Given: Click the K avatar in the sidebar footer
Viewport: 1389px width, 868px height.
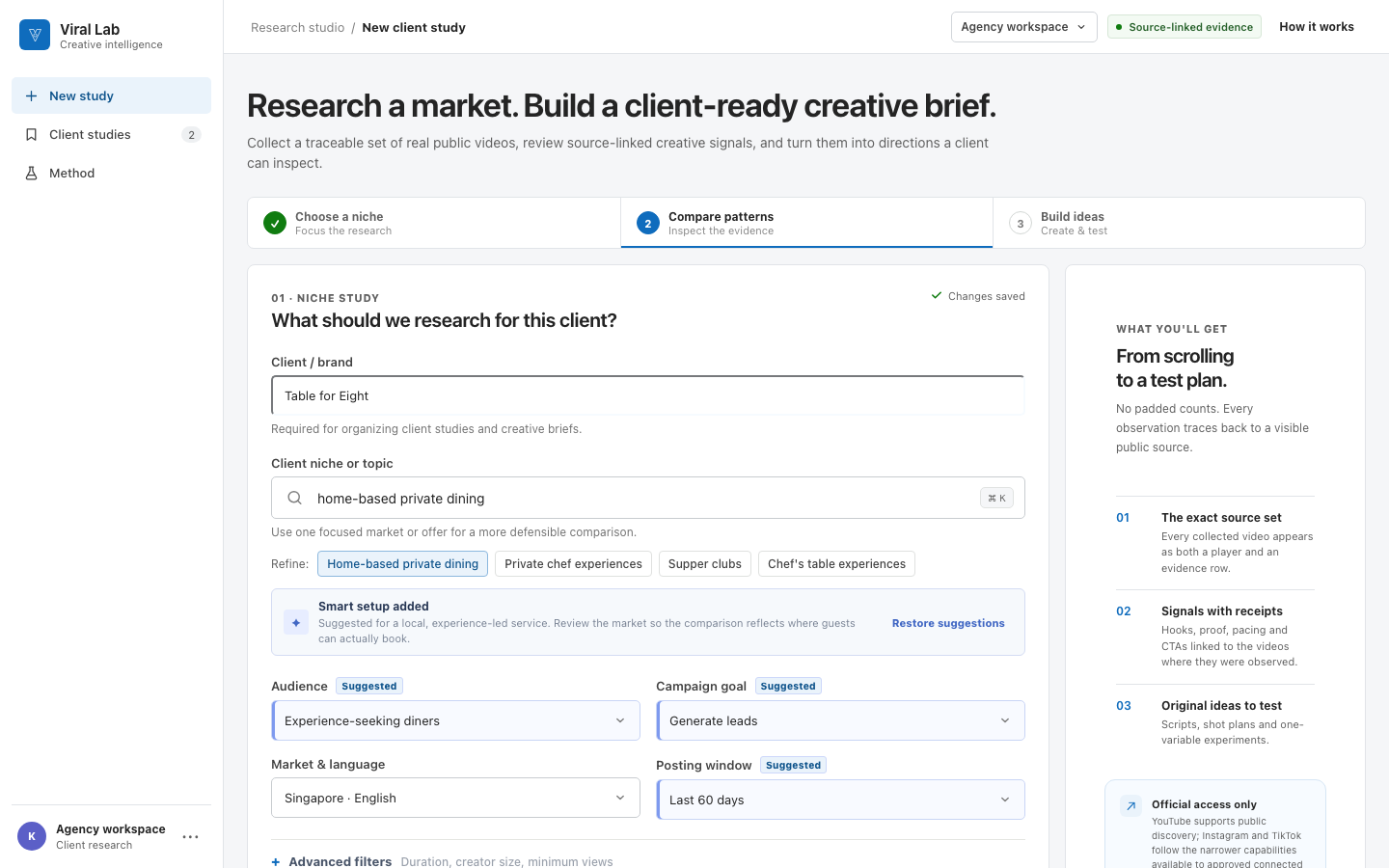Looking at the screenshot, I should point(32,837).
